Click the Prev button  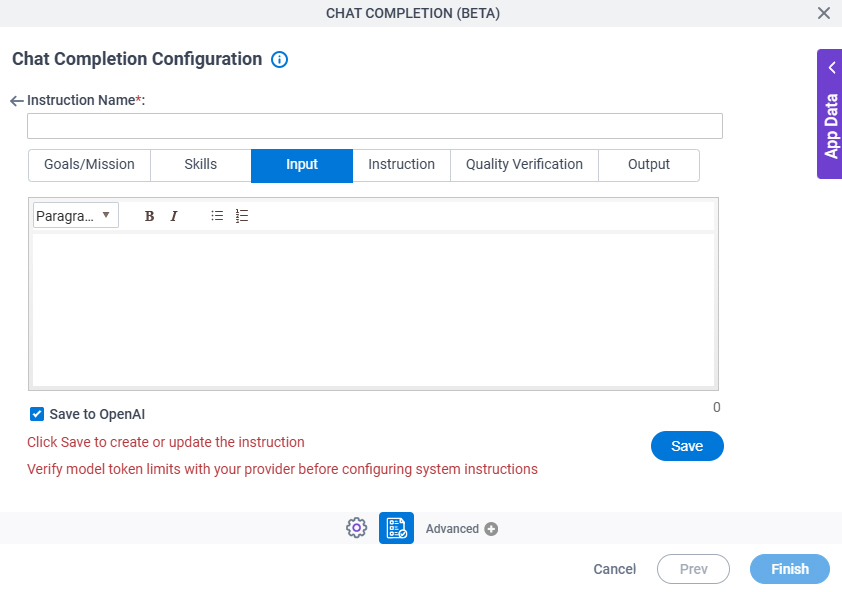coord(693,569)
